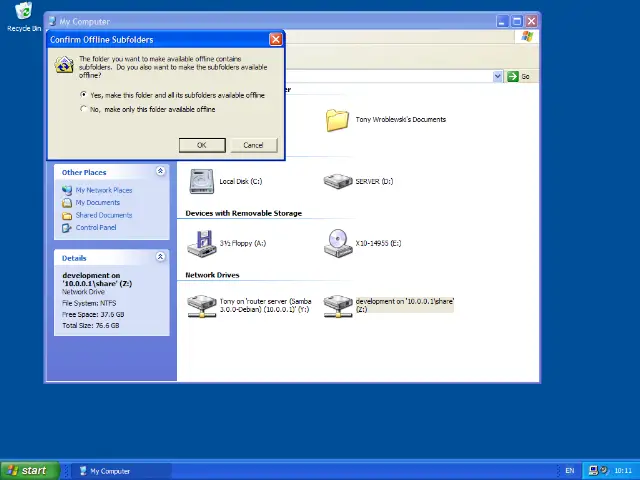Click the My Computer title bar icon

[x=52, y=21]
